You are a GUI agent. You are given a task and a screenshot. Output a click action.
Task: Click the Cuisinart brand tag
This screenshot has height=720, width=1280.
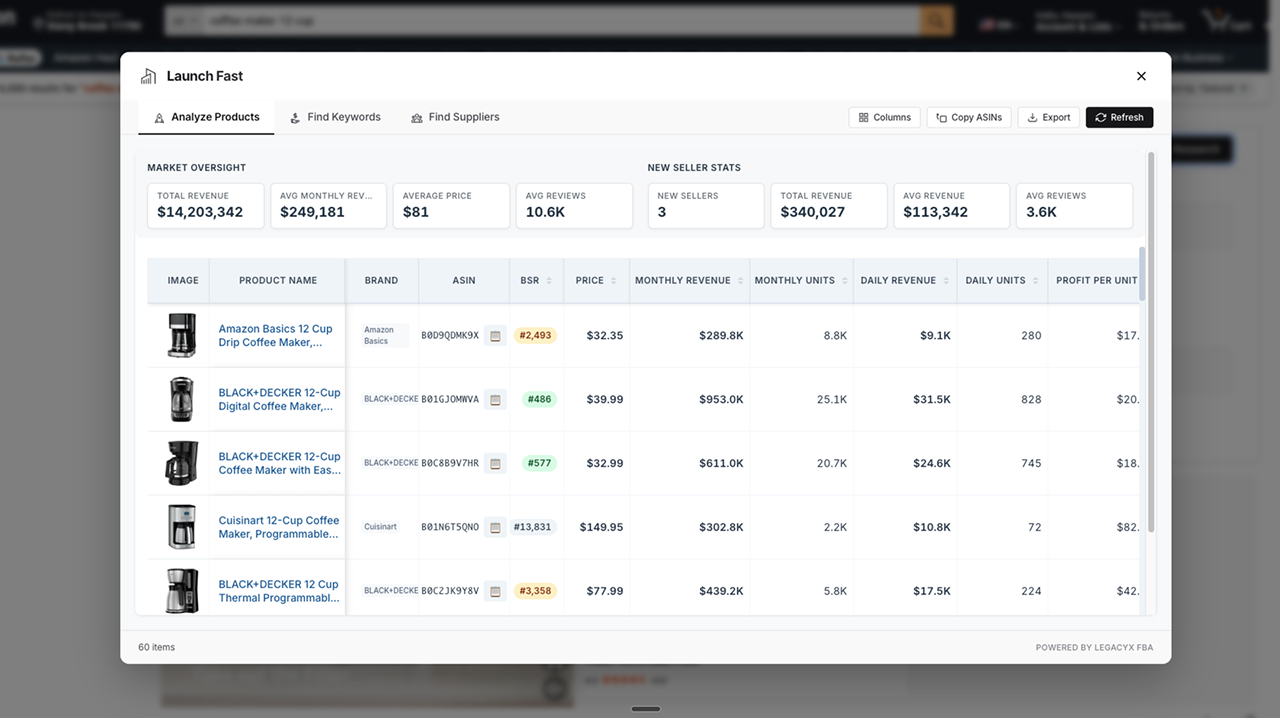point(380,527)
